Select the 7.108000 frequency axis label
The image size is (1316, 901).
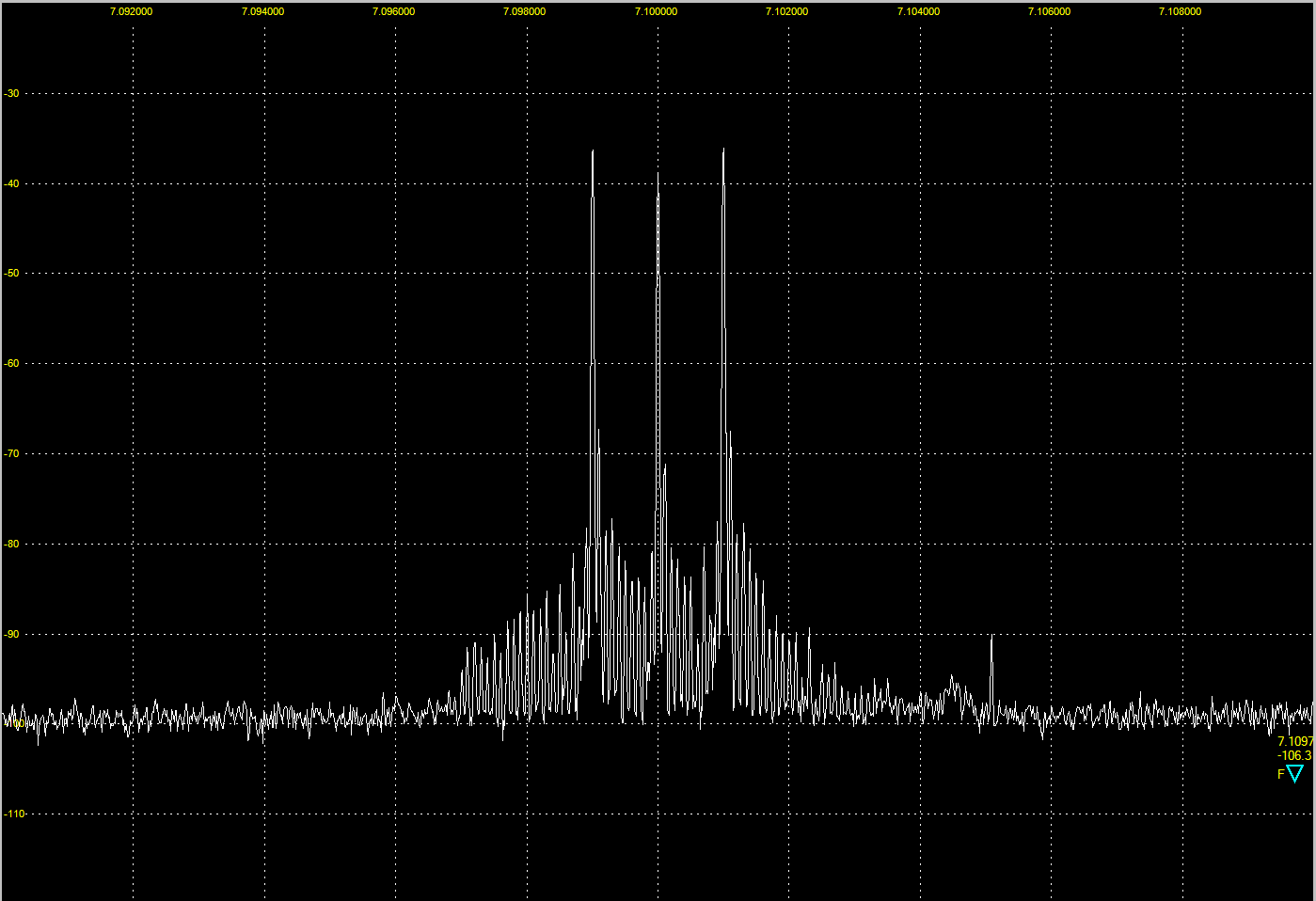1180,11
